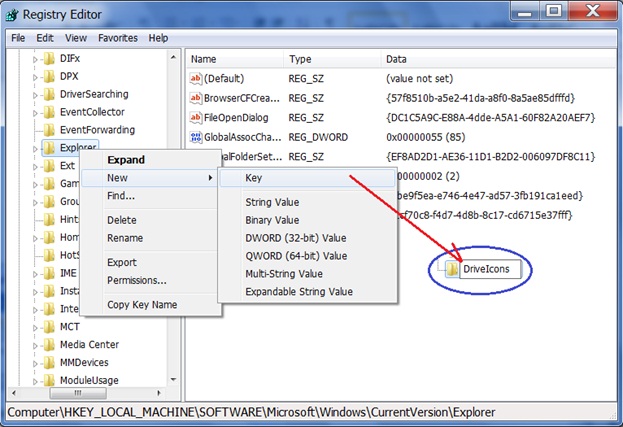
Task: Click the Registry Editor title bar icon
Action: [x=12, y=15]
